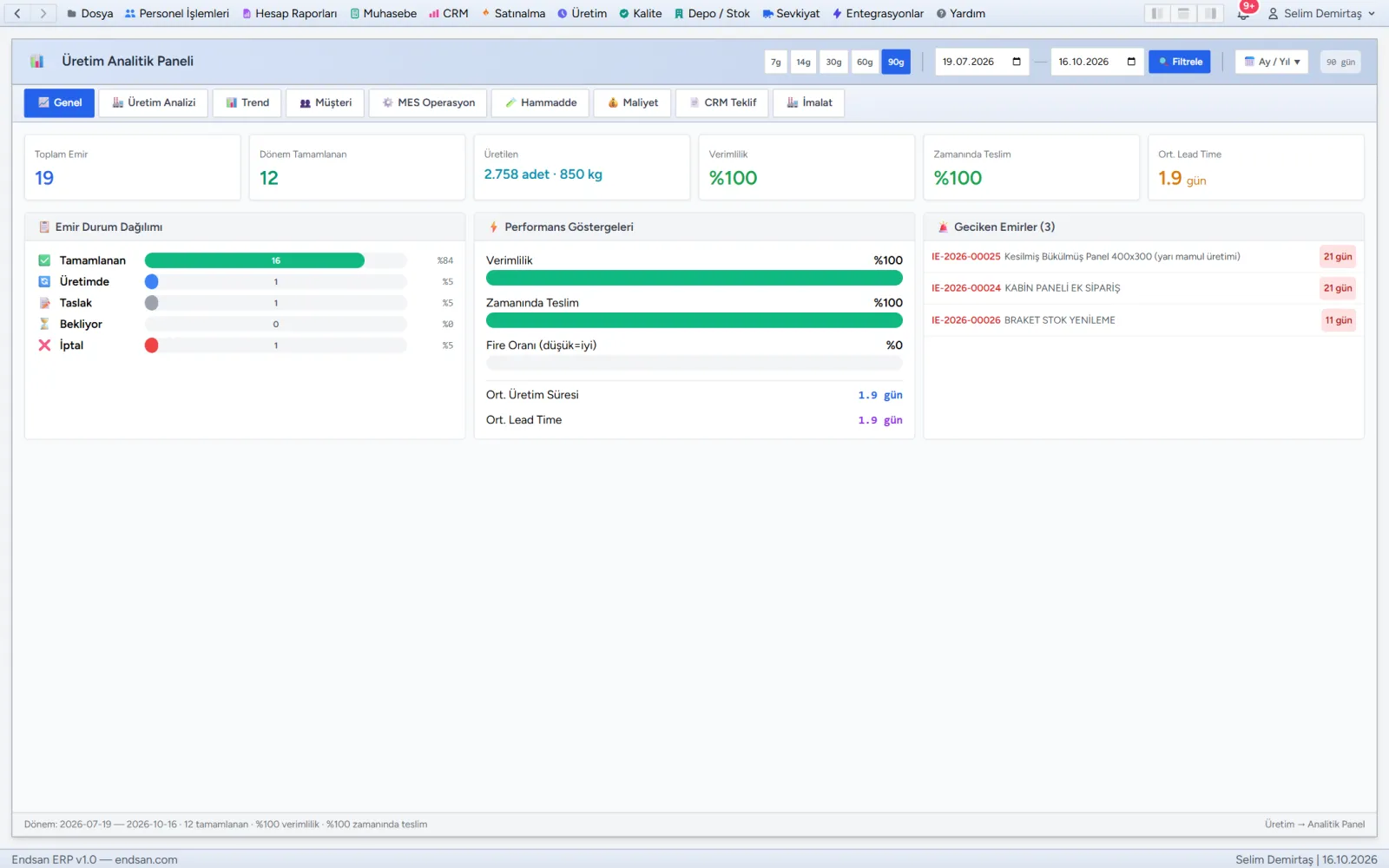Switch to top panel layout icon
Viewport: 1389px width, 868px height.
pyautogui.click(x=1183, y=13)
